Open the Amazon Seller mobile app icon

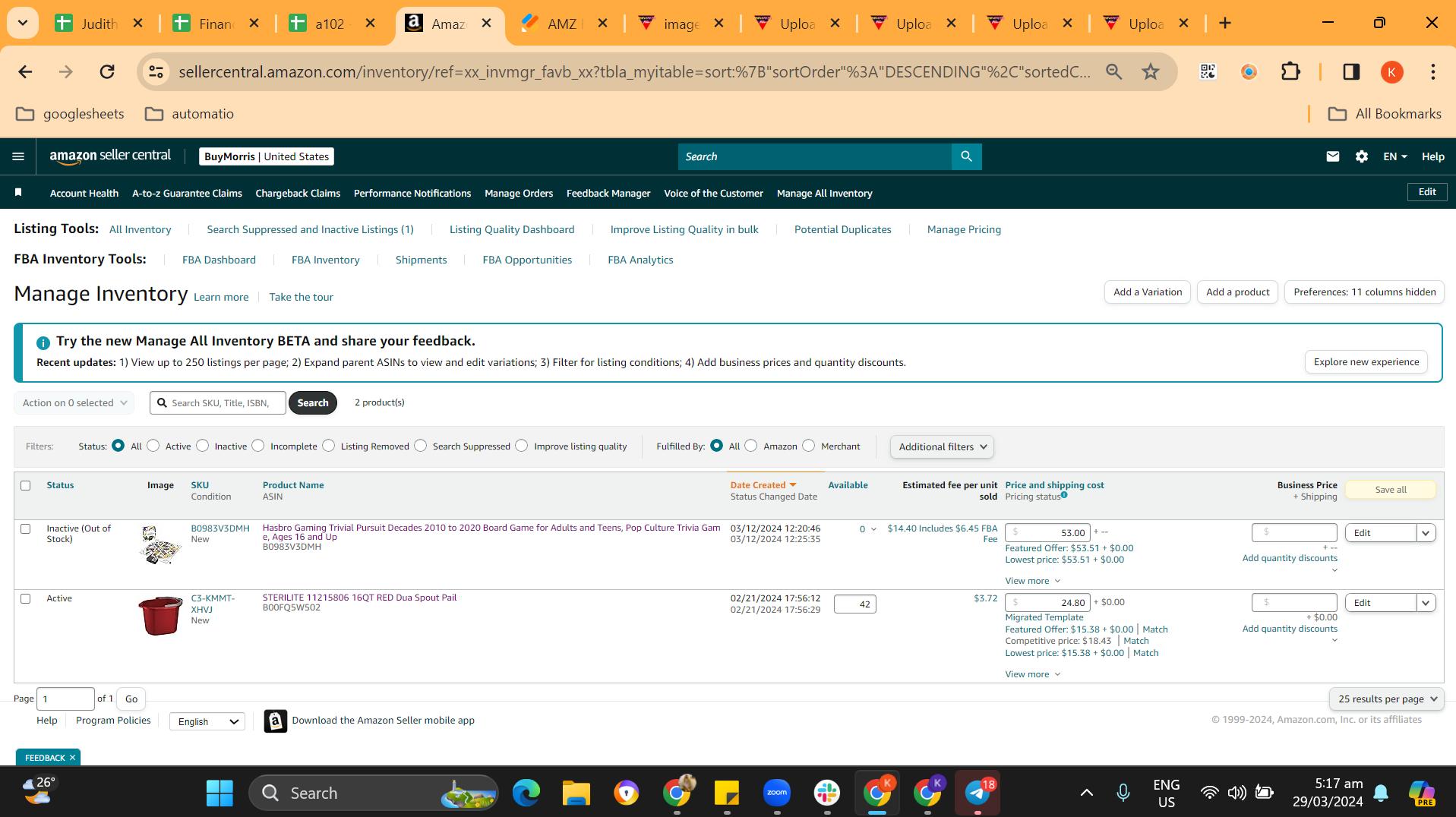coord(275,721)
